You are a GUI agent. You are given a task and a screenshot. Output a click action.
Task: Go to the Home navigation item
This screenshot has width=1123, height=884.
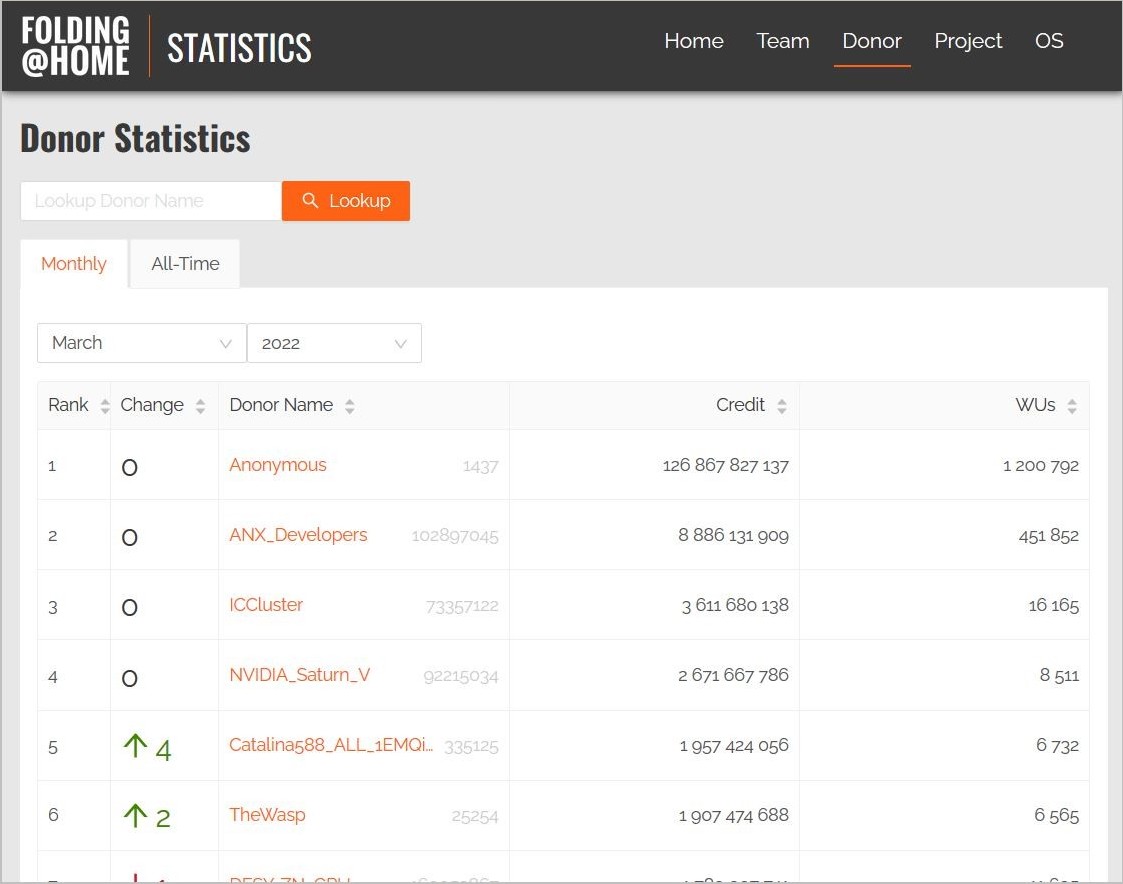[x=693, y=41]
